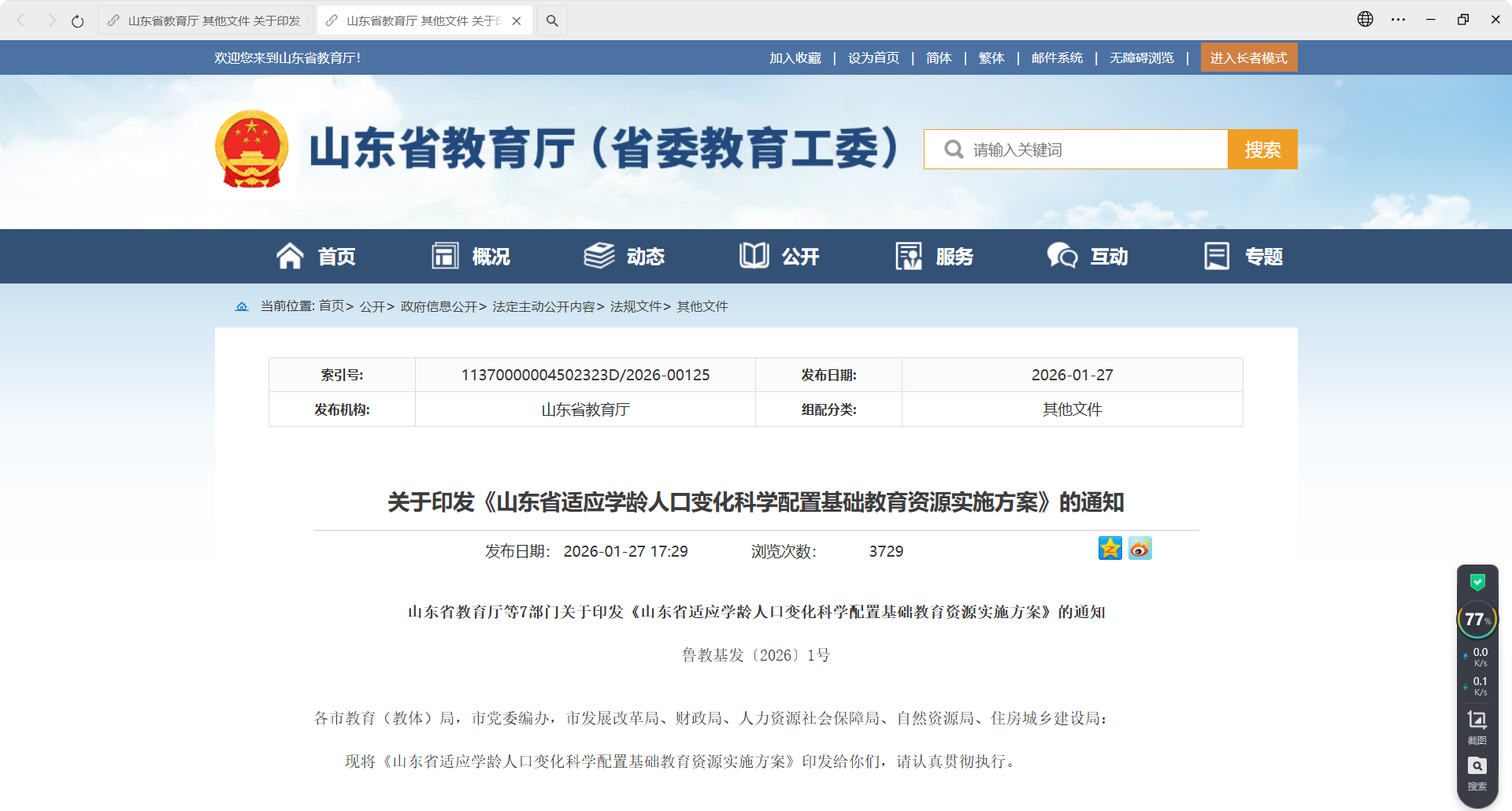1512x811 pixels.
Task: Open the 邮件系统 link
Action: (x=1057, y=58)
